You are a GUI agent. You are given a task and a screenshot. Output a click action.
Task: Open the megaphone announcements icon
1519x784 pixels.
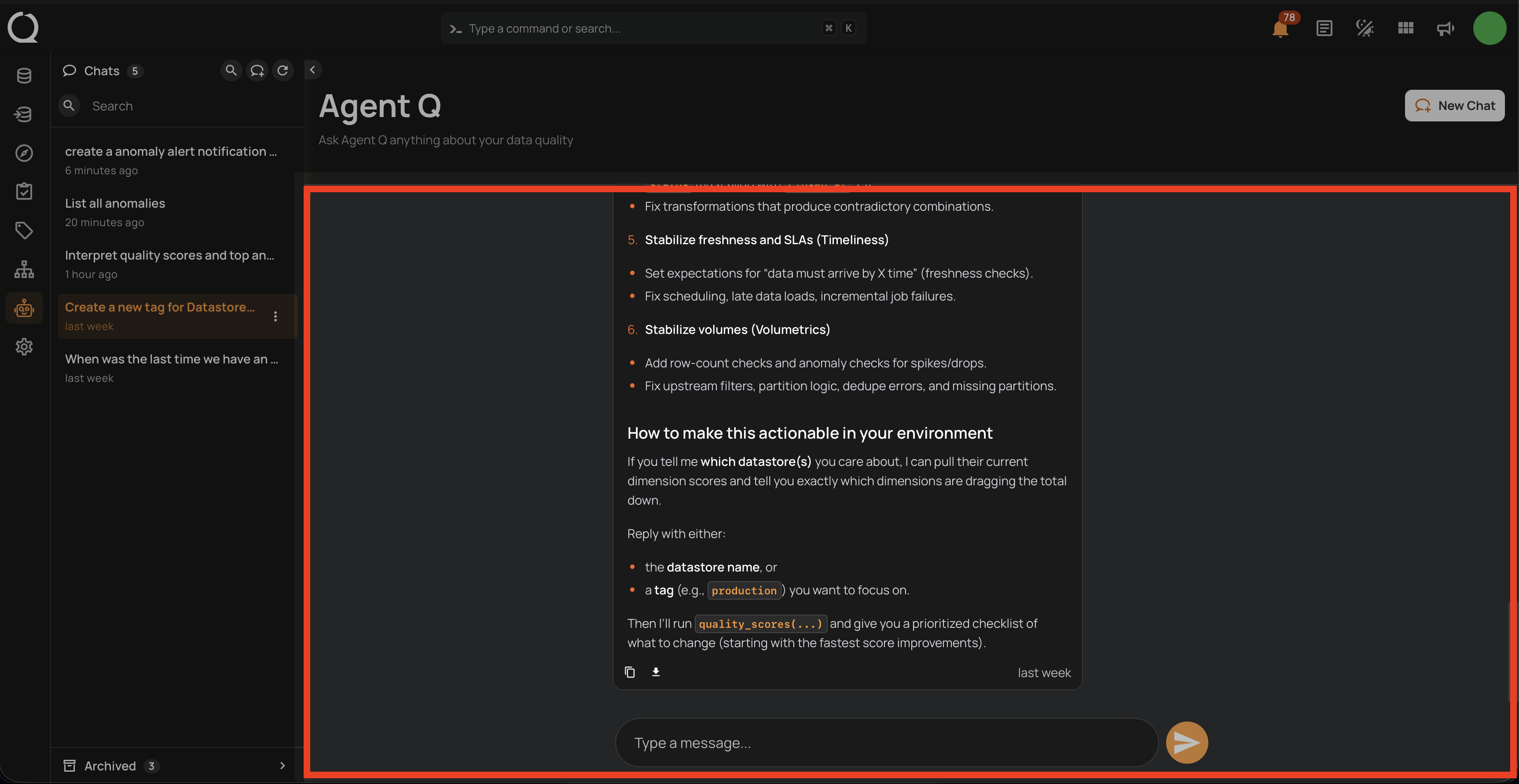1445,28
